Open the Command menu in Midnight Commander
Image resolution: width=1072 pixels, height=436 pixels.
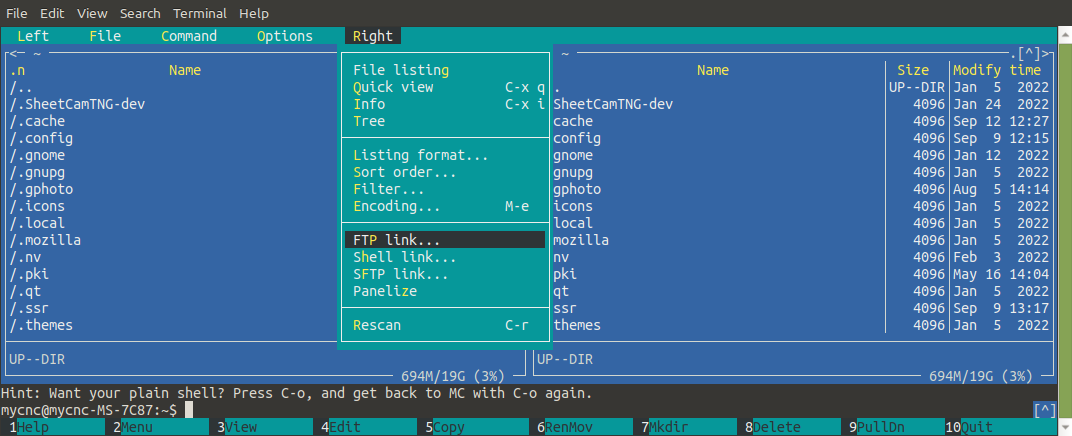(x=188, y=36)
